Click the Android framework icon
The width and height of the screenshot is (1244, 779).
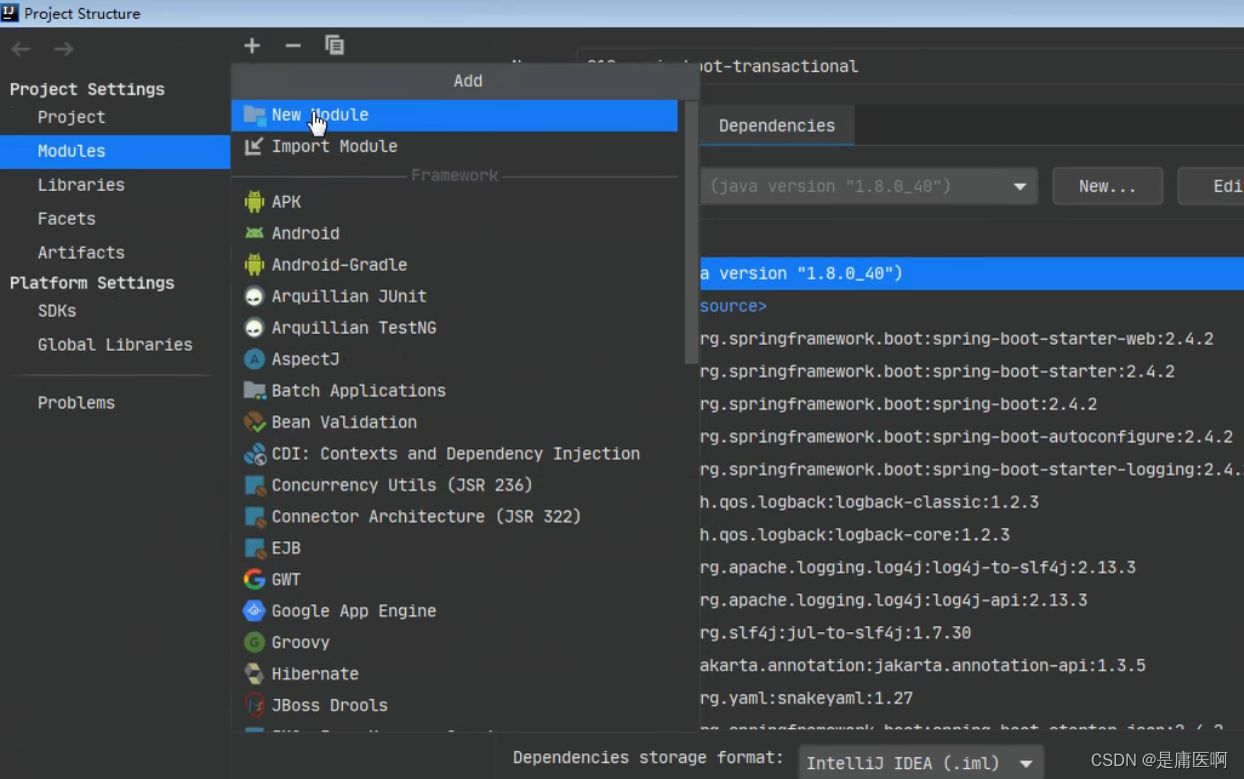pyautogui.click(x=254, y=233)
